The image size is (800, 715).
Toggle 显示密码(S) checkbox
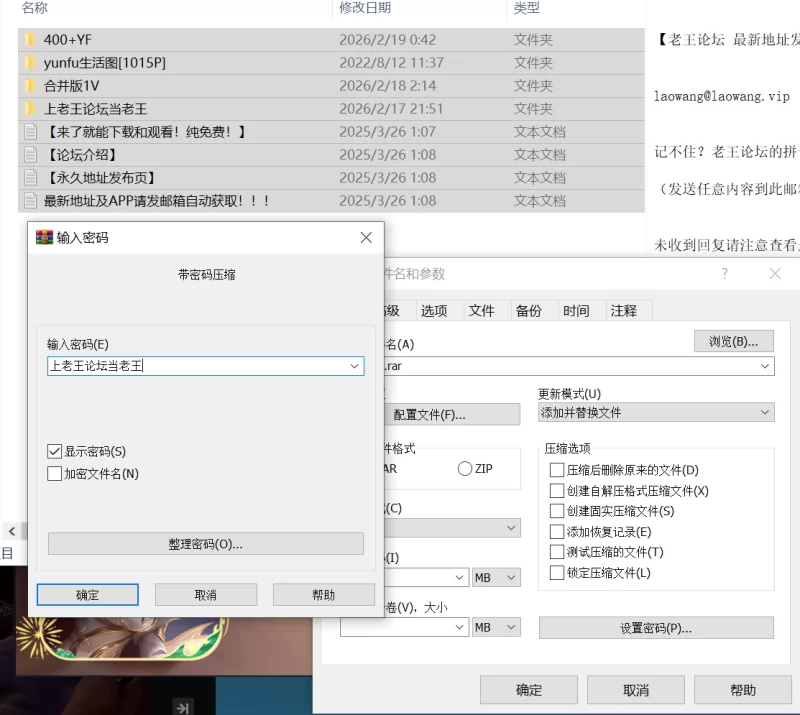tap(54, 451)
